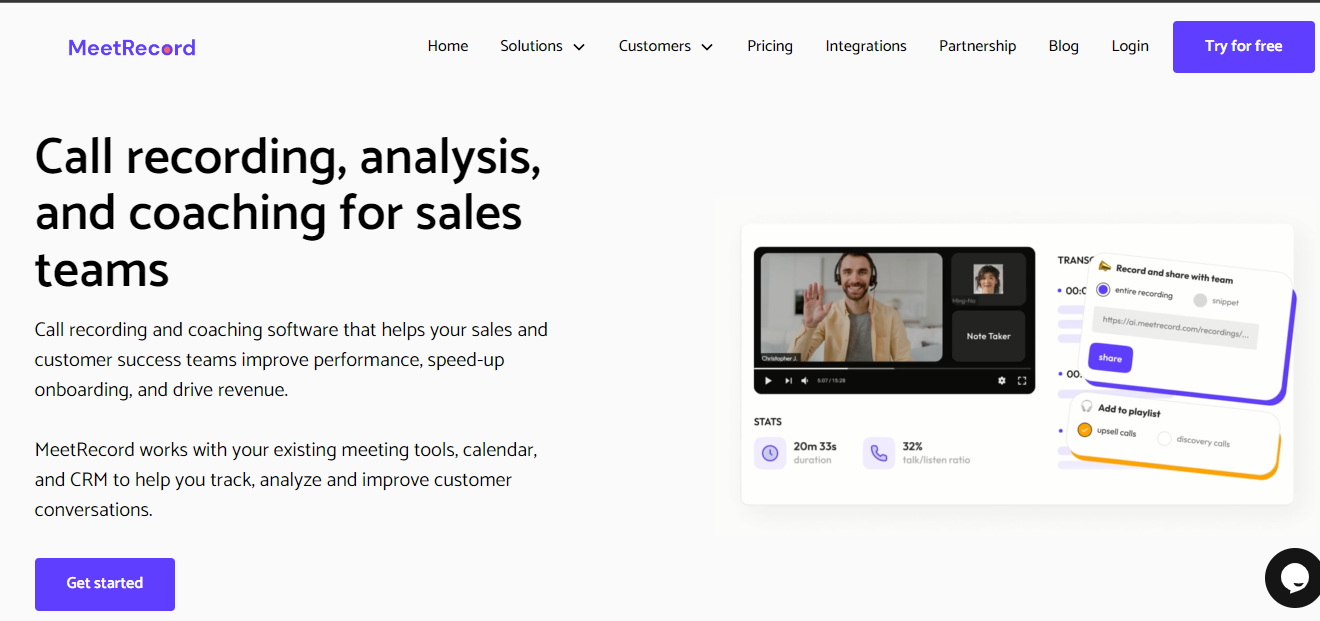Click the Get started button

pyautogui.click(x=105, y=584)
